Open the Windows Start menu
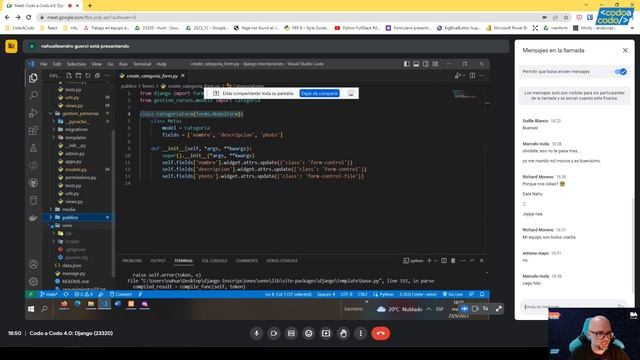This screenshot has height=360, width=640. [31, 309]
